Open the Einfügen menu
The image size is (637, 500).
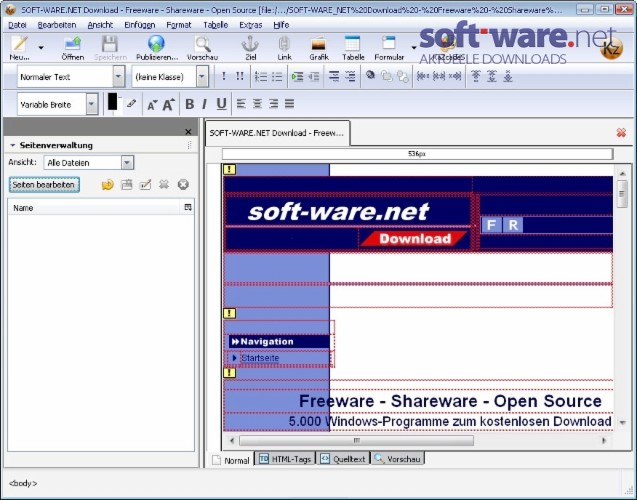click(140, 25)
